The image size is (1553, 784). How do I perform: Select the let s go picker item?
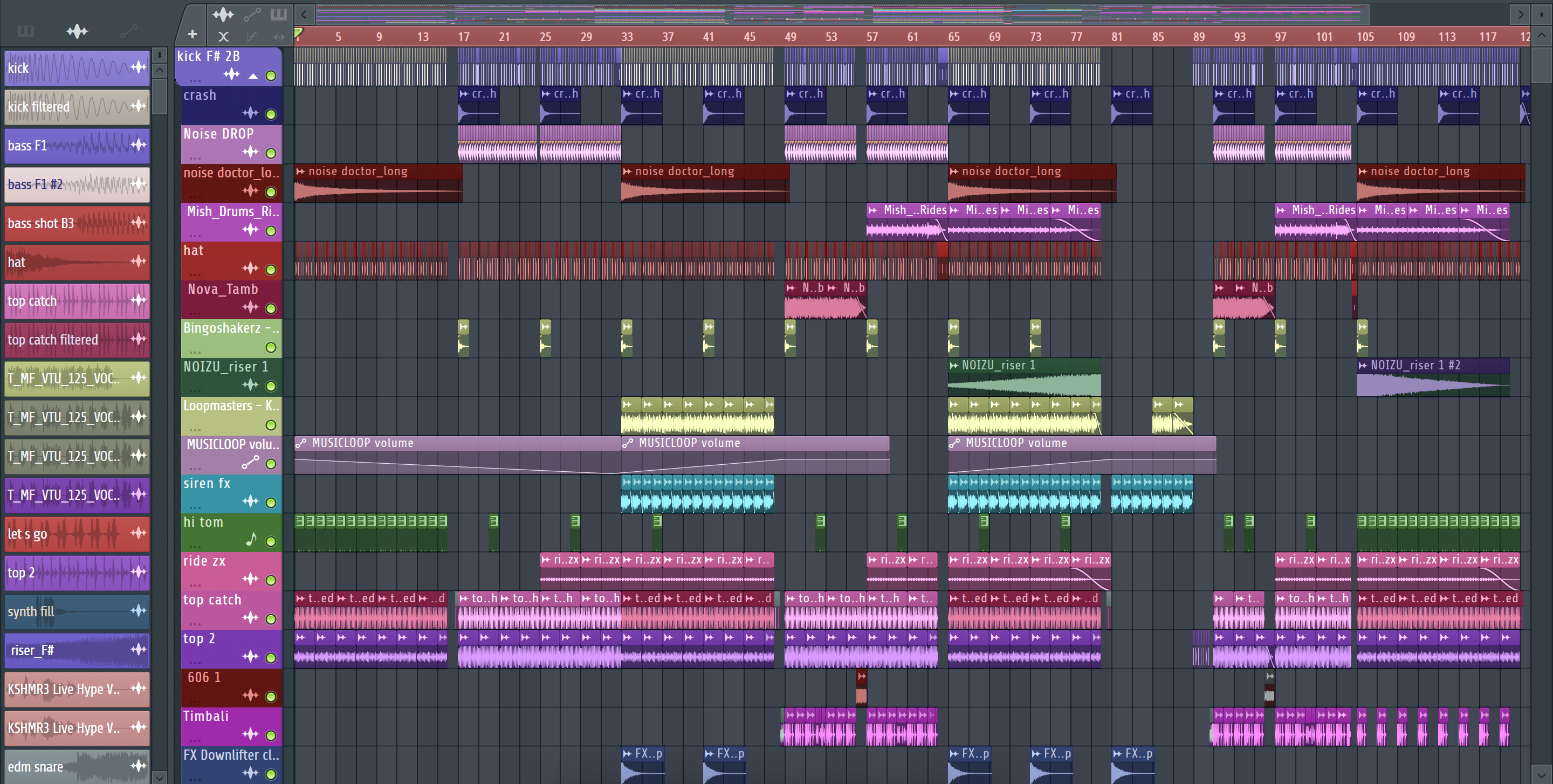[x=77, y=533]
